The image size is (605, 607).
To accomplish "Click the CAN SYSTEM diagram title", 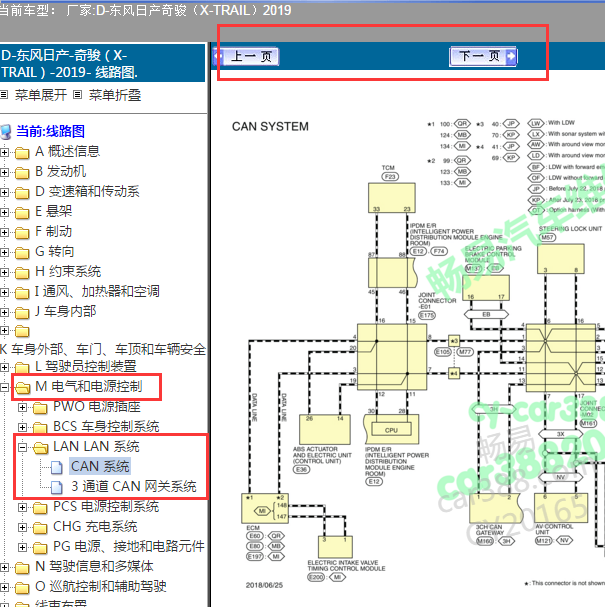I will pos(270,127).
